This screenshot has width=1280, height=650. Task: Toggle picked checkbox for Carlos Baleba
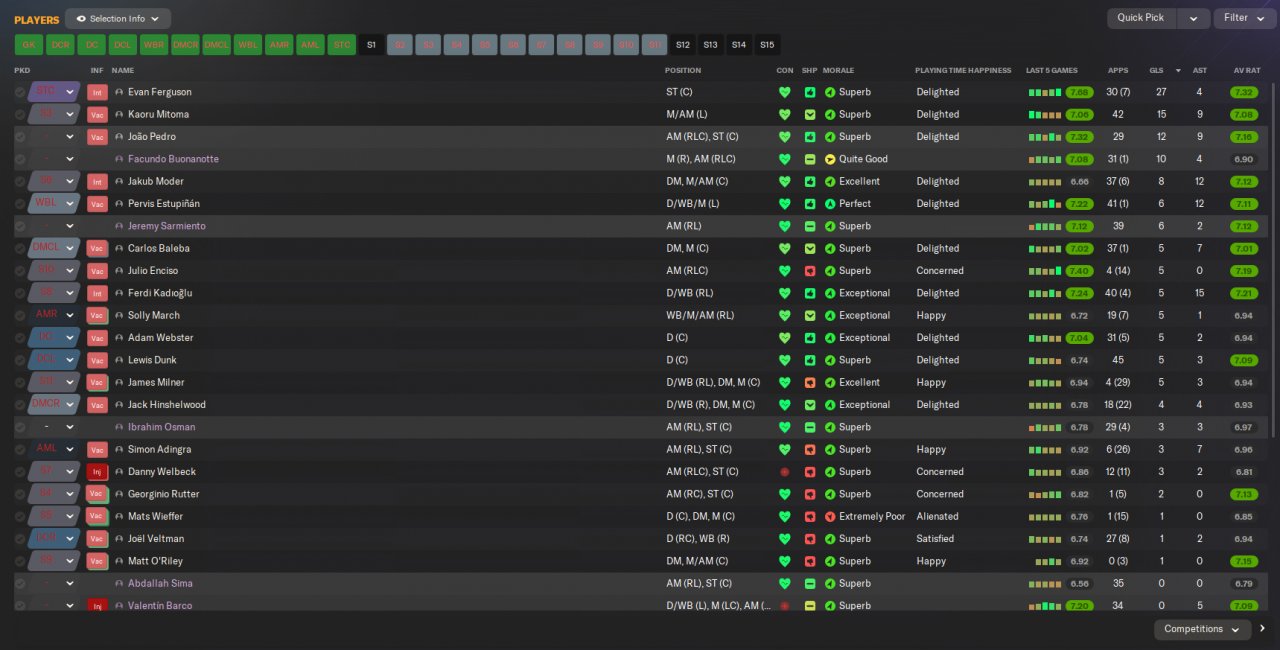tap(20, 249)
